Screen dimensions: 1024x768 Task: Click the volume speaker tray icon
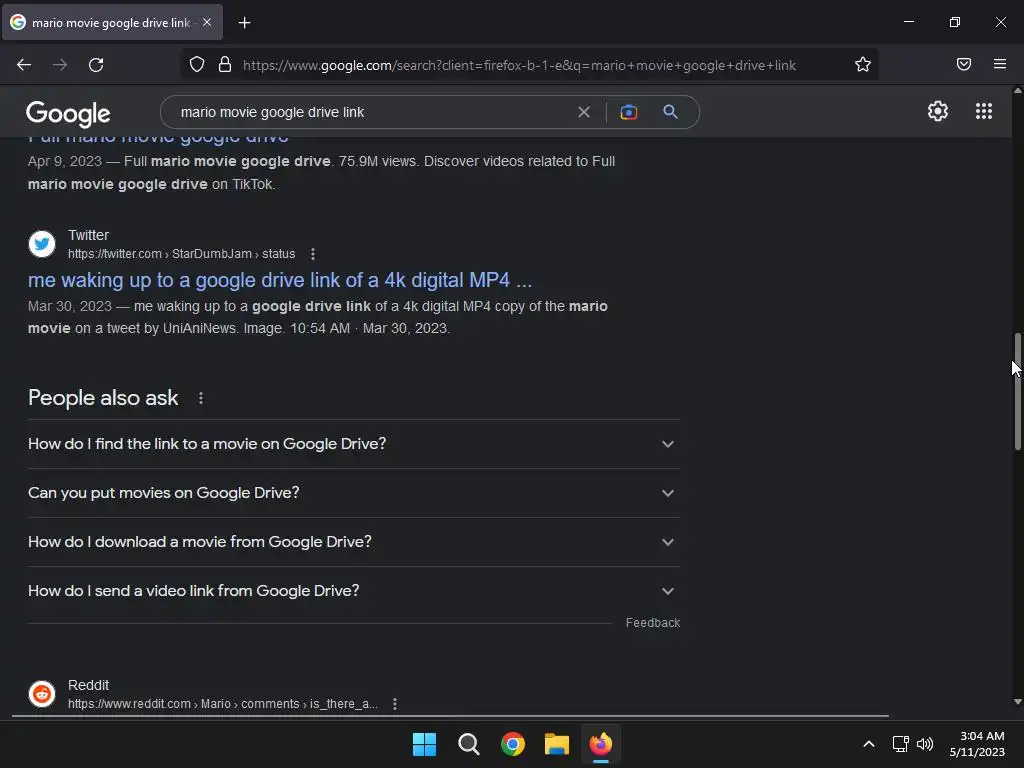(x=925, y=744)
